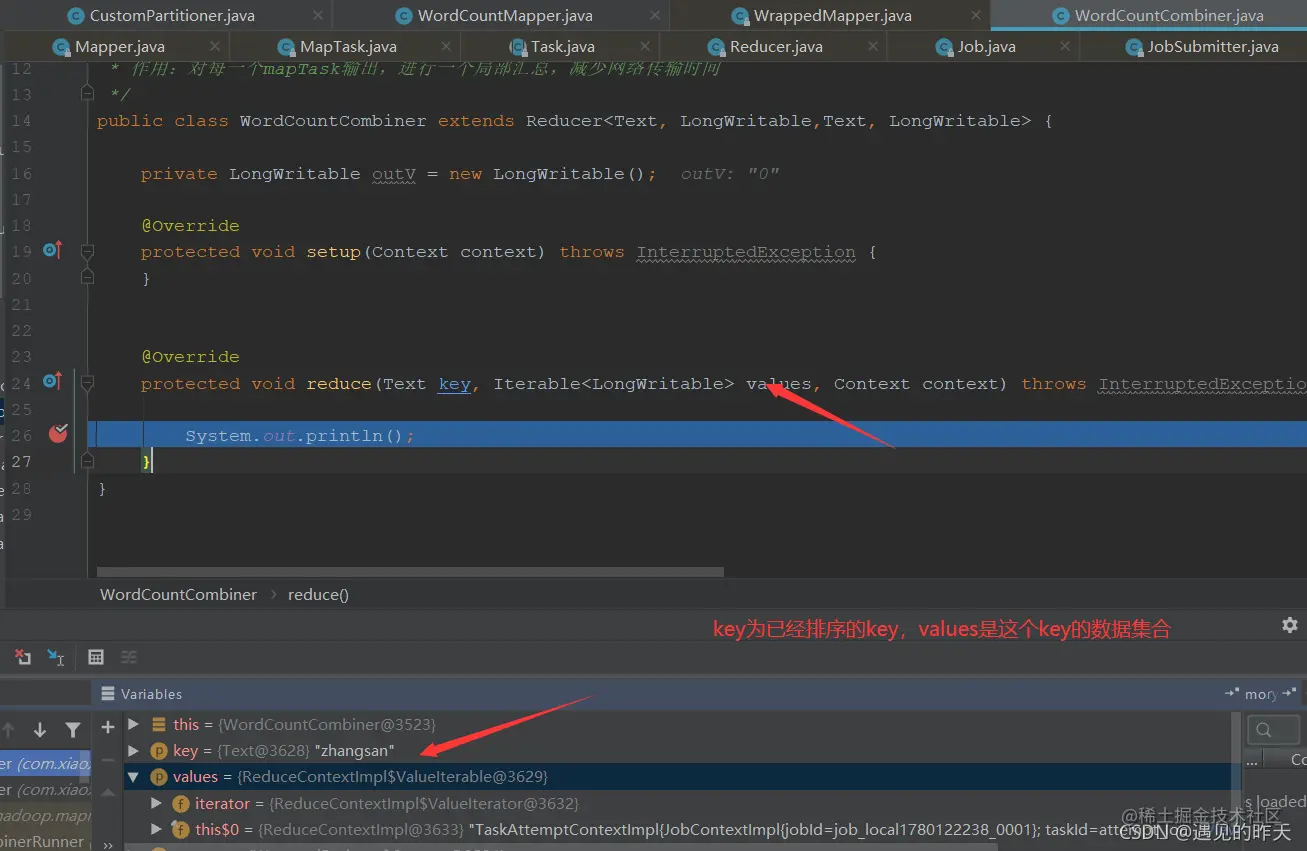Open the debugger settings gear icon
Viewport: 1307px width, 851px height.
point(1289,625)
